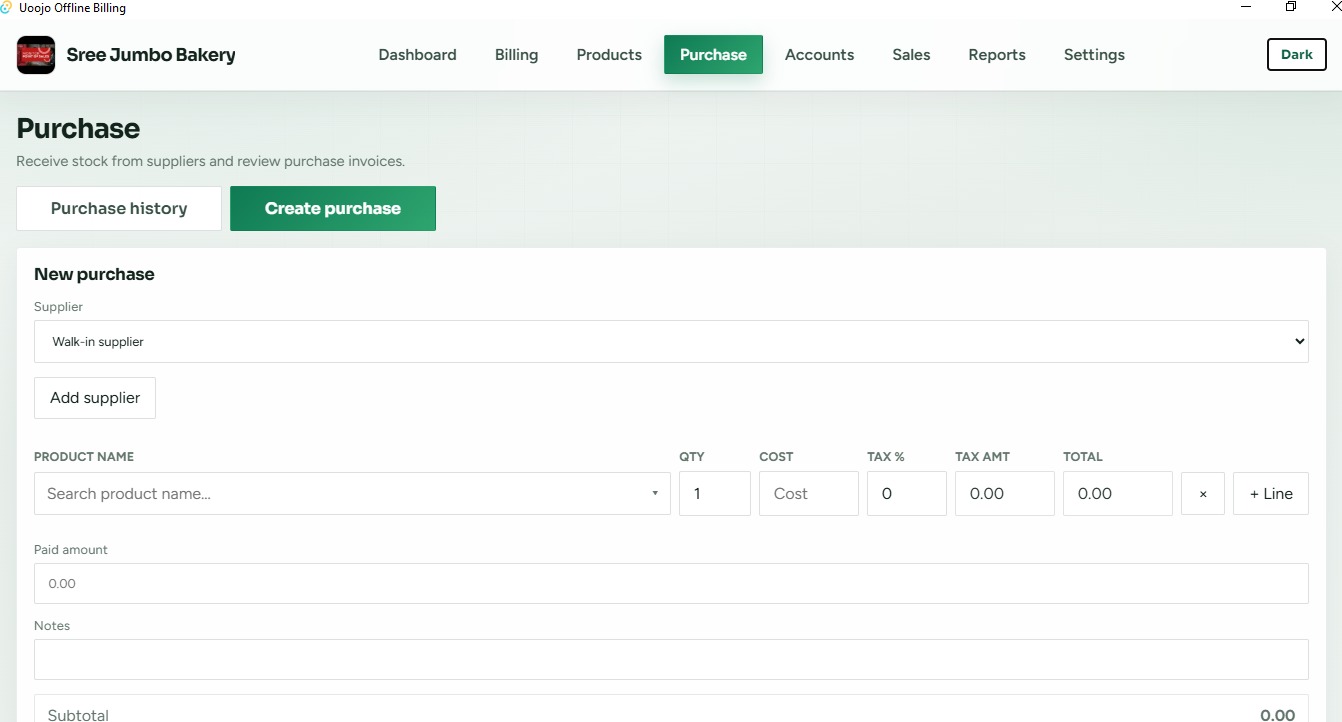Remove the product line with × button
1342x722 pixels.
(1203, 494)
